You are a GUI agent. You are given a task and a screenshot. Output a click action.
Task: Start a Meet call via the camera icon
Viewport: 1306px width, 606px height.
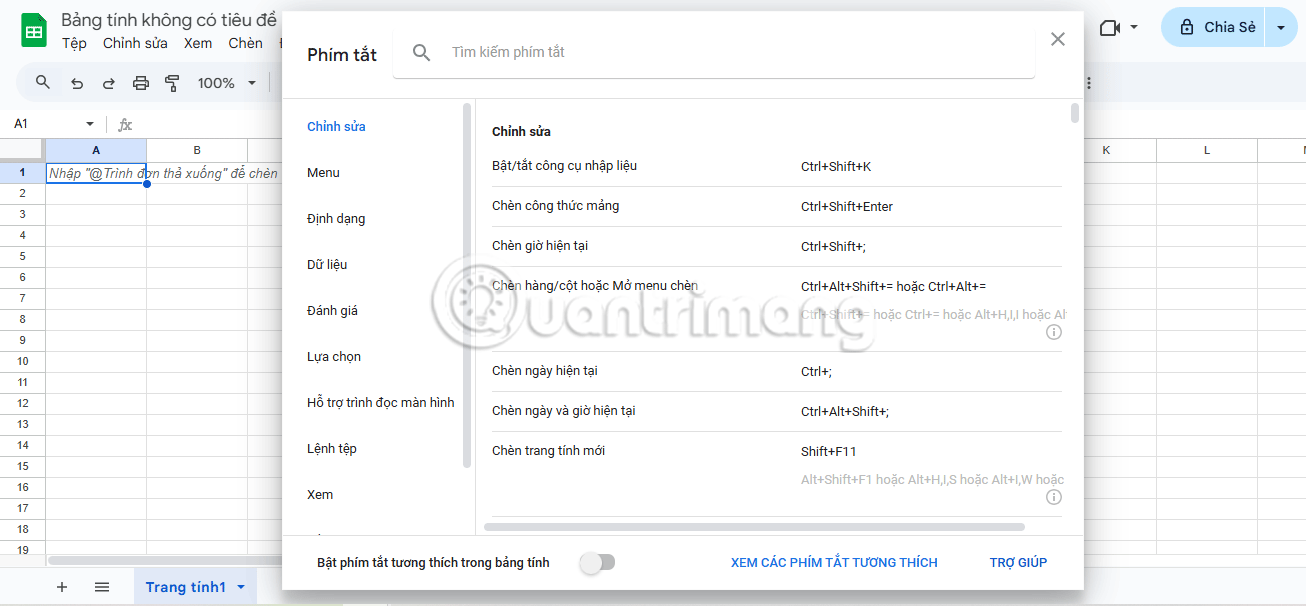click(x=1109, y=27)
